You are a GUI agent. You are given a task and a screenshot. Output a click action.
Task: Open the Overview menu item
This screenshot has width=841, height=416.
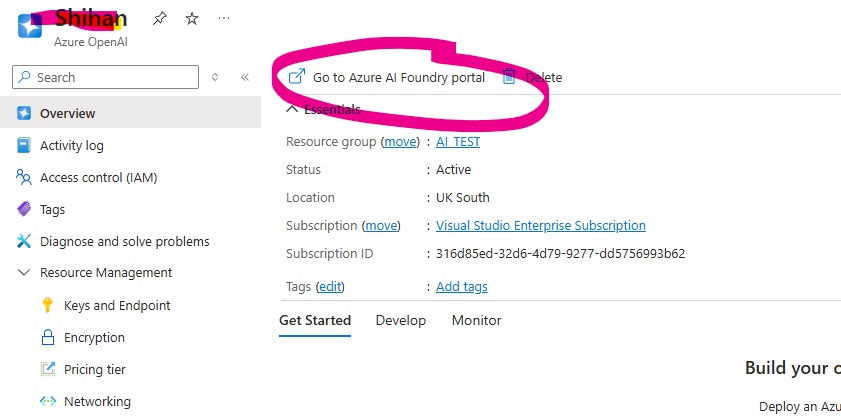[67, 113]
